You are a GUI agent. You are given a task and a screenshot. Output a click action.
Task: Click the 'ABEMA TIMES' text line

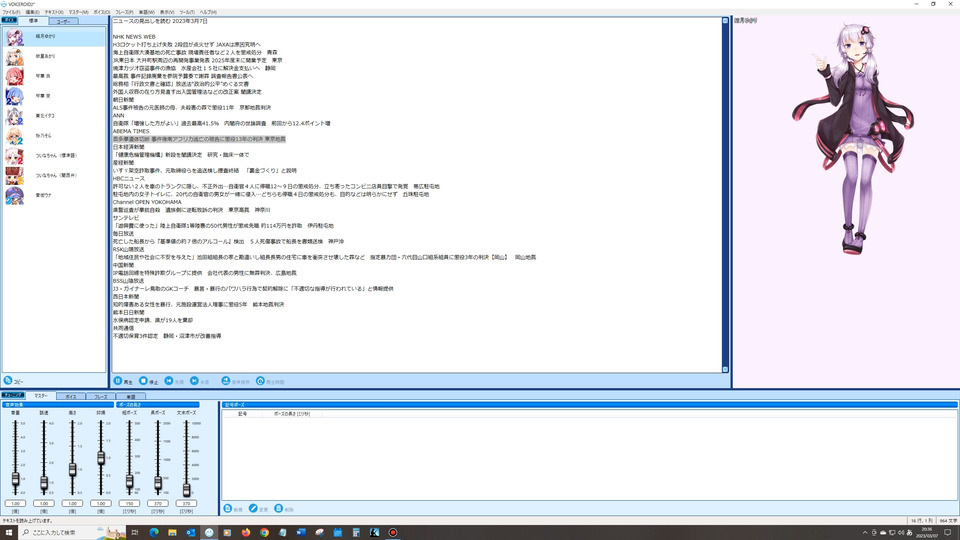131,131
